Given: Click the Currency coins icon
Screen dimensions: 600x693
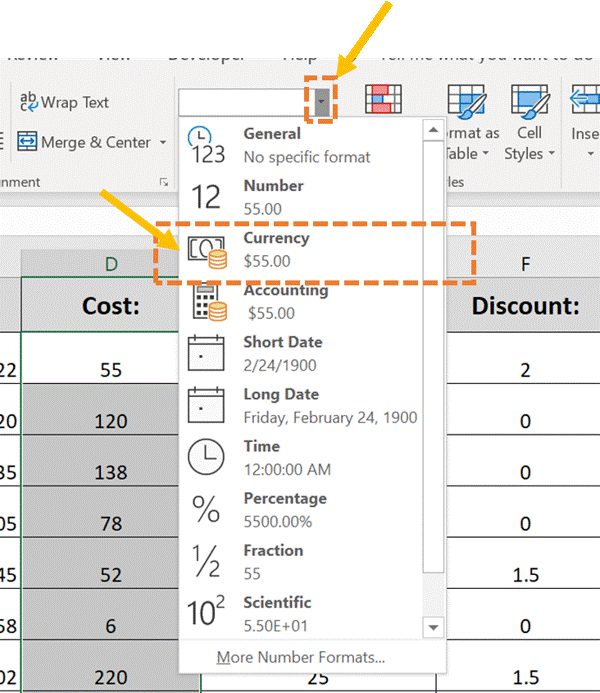Looking at the screenshot, I should point(207,252).
